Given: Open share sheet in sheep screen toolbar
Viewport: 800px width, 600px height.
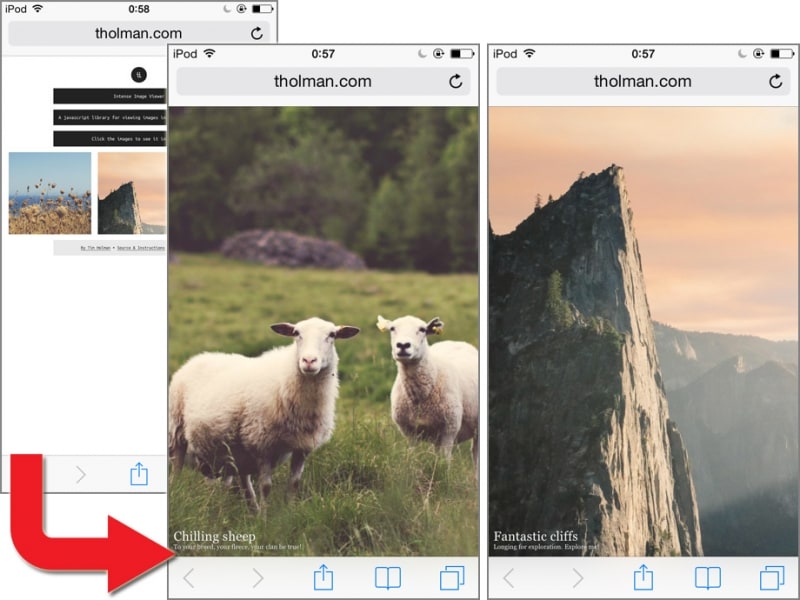Looking at the screenshot, I should (323, 577).
